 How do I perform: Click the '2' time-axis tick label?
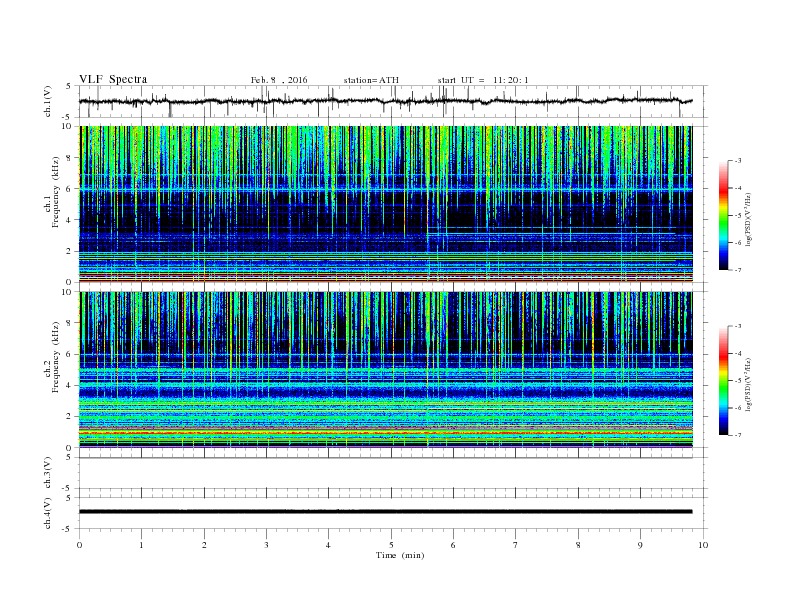pyautogui.click(x=204, y=545)
